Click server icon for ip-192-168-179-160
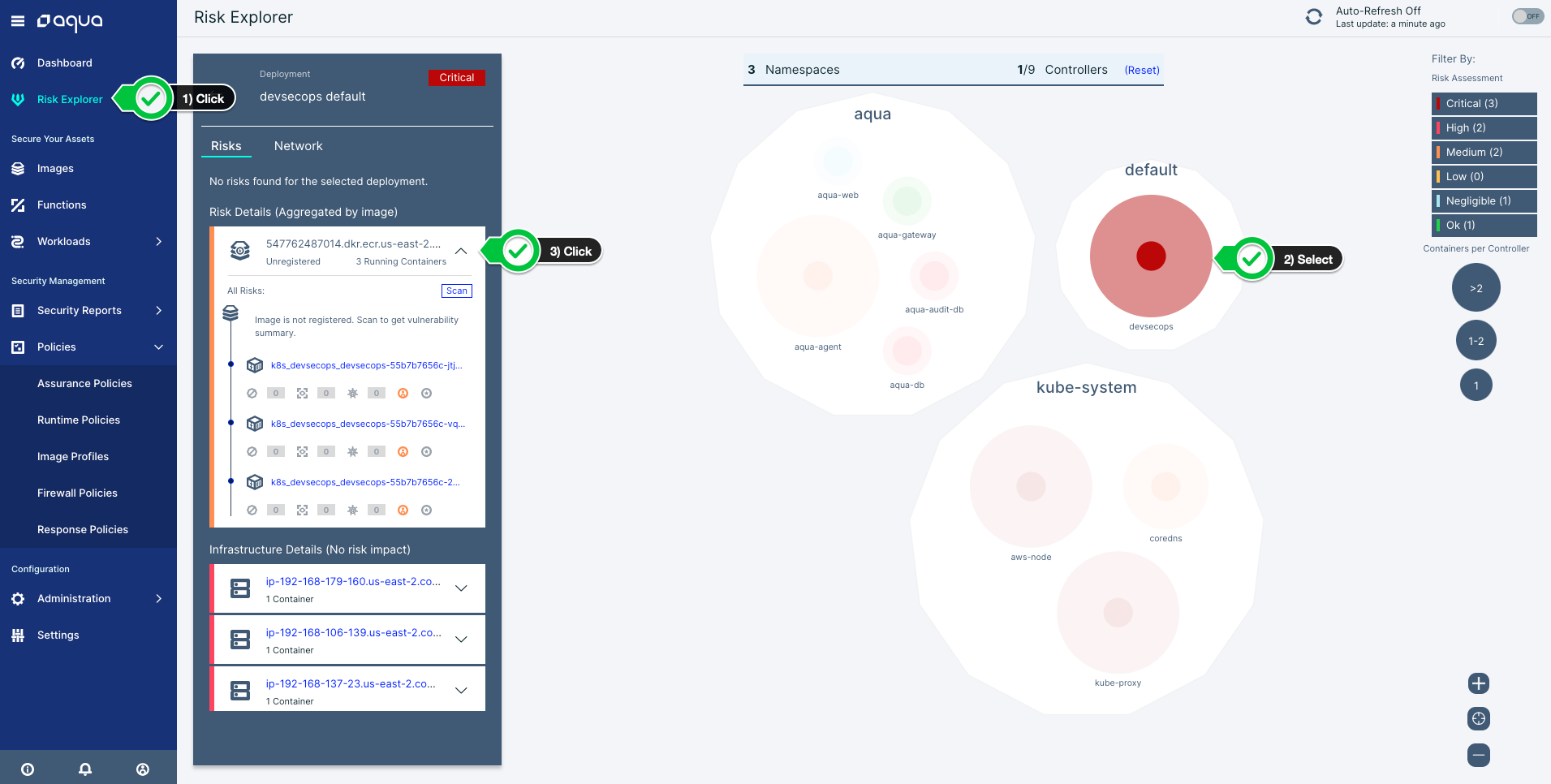Viewport: 1551px width, 784px height. (x=240, y=588)
